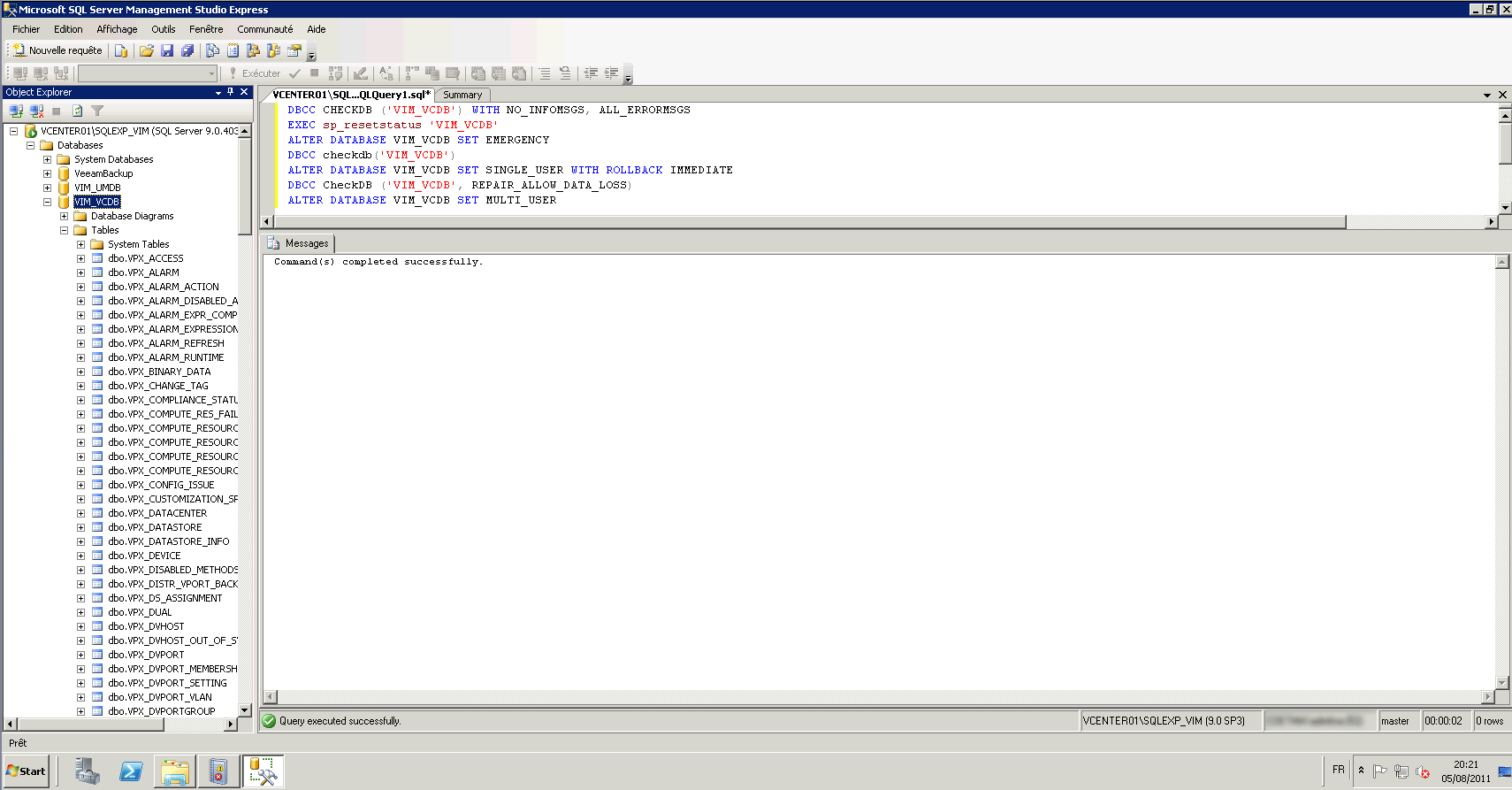This screenshot has width=1512, height=790.
Task: Expand the Database Diagrams folder
Action: (64, 216)
